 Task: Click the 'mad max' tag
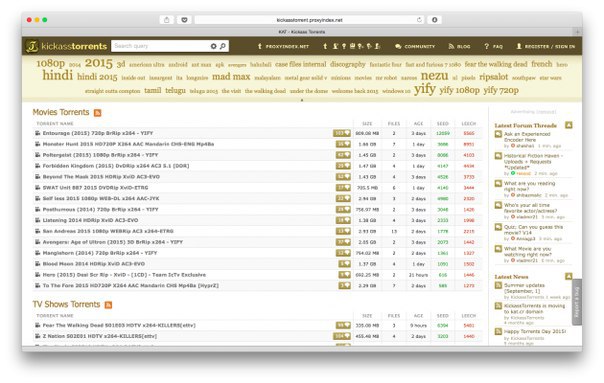(x=231, y=77)
